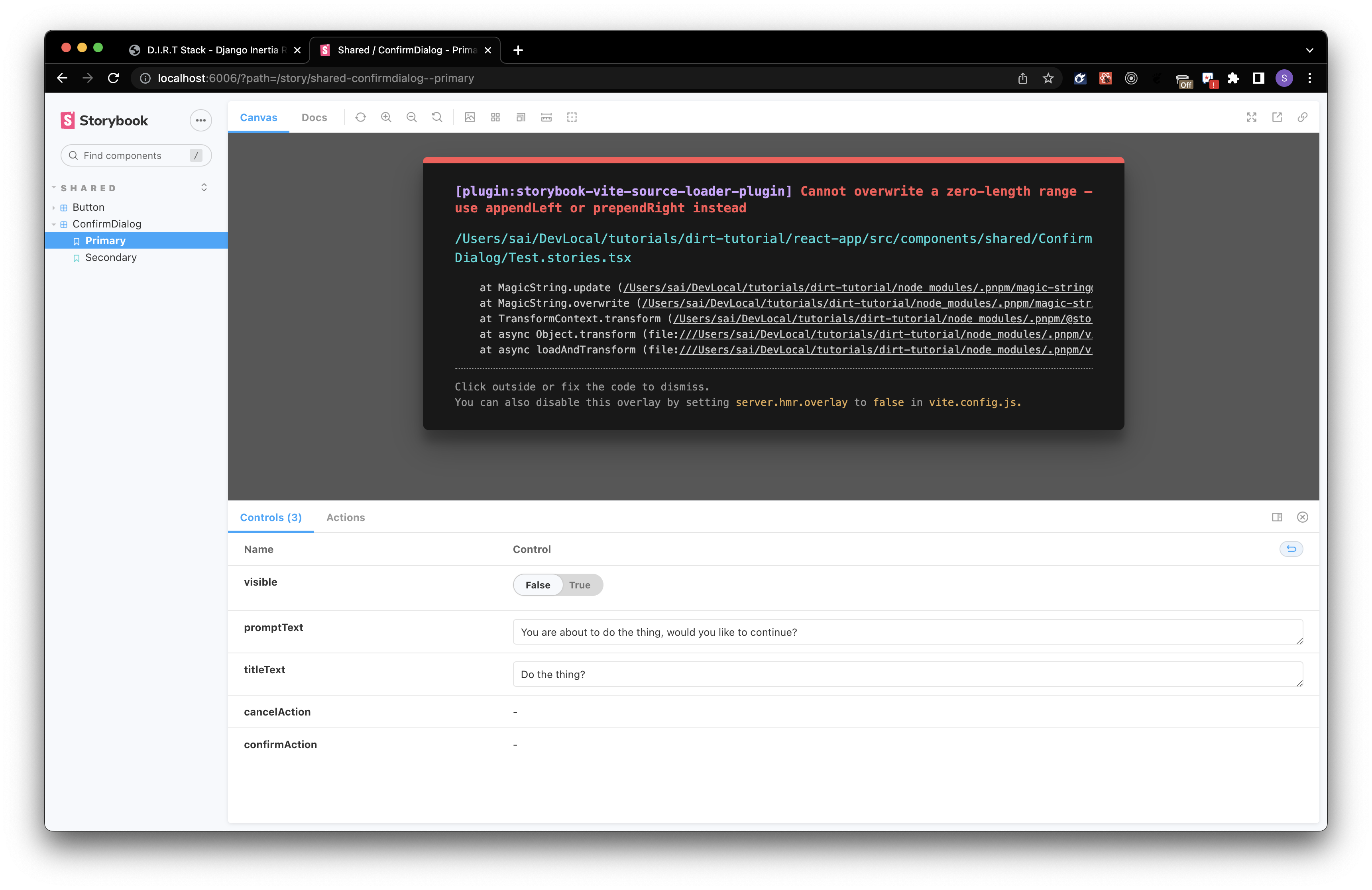Image resolution: width=1372 pixels, height=890 pixels.
Task: Change addons panel orientation
Action: [x=1277, y=517]
